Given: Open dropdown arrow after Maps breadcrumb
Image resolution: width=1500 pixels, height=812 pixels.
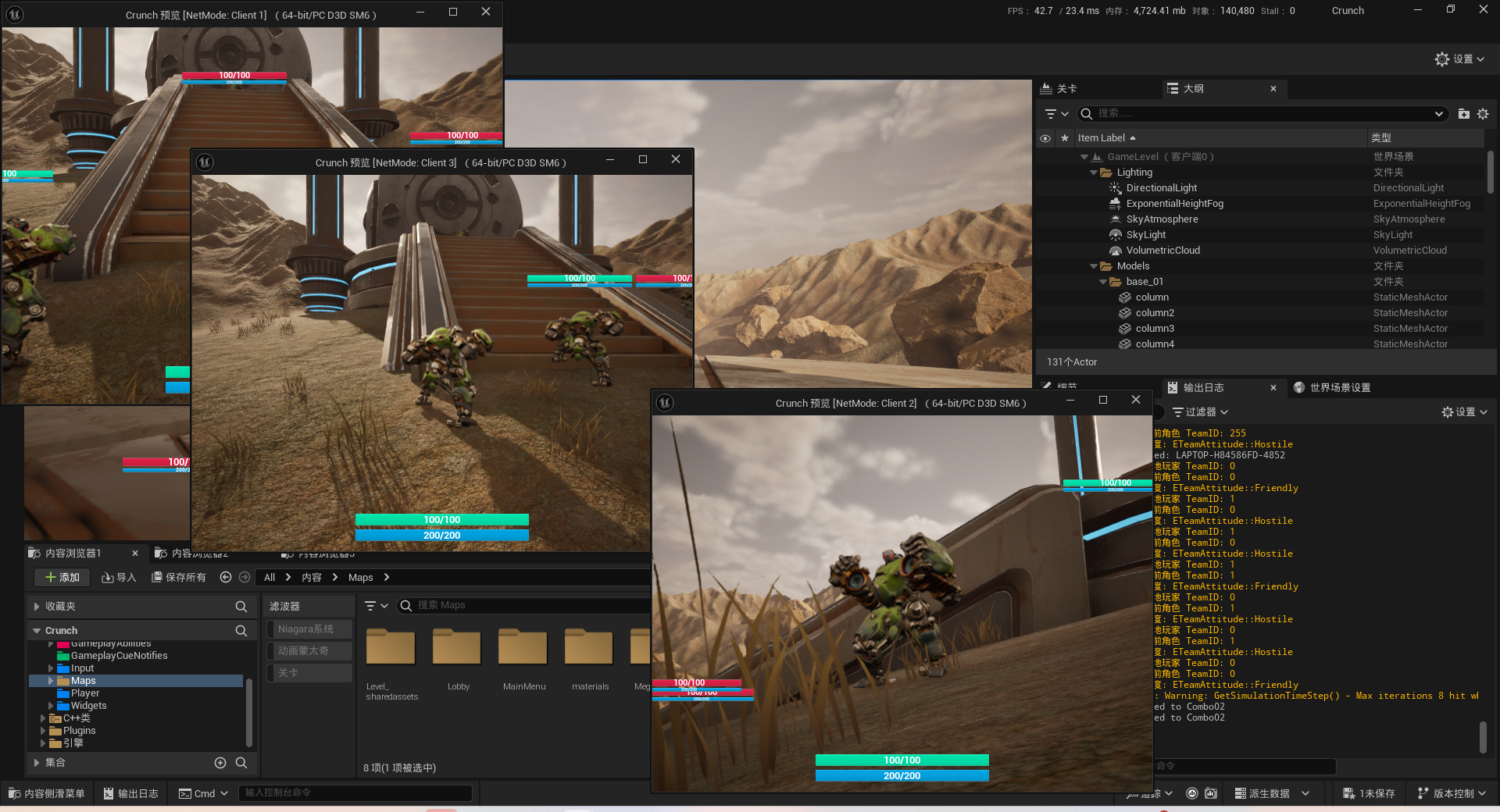Looking at the screenshot, I should tap(387, 578).
